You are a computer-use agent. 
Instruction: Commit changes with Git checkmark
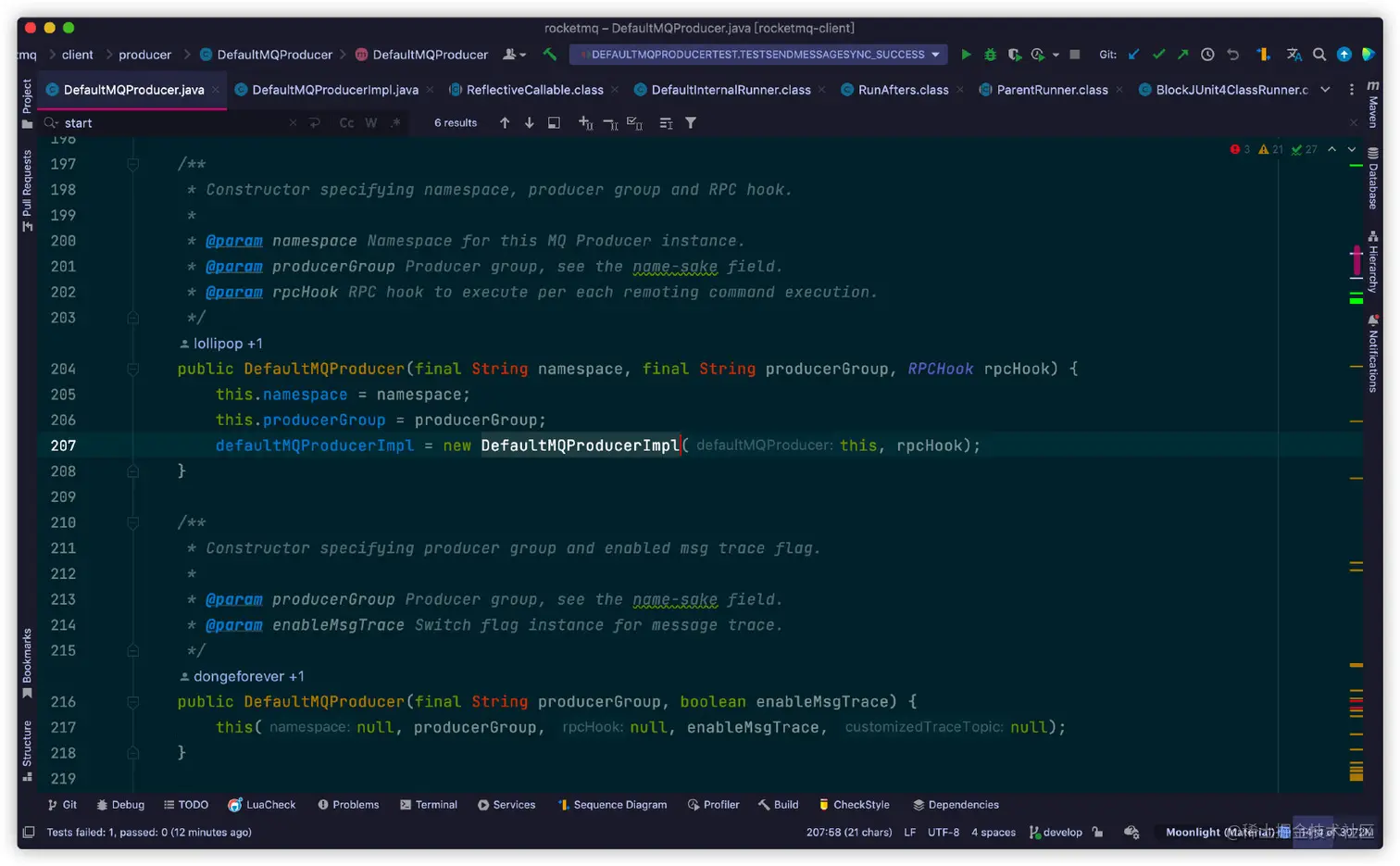coord(1158,55)
